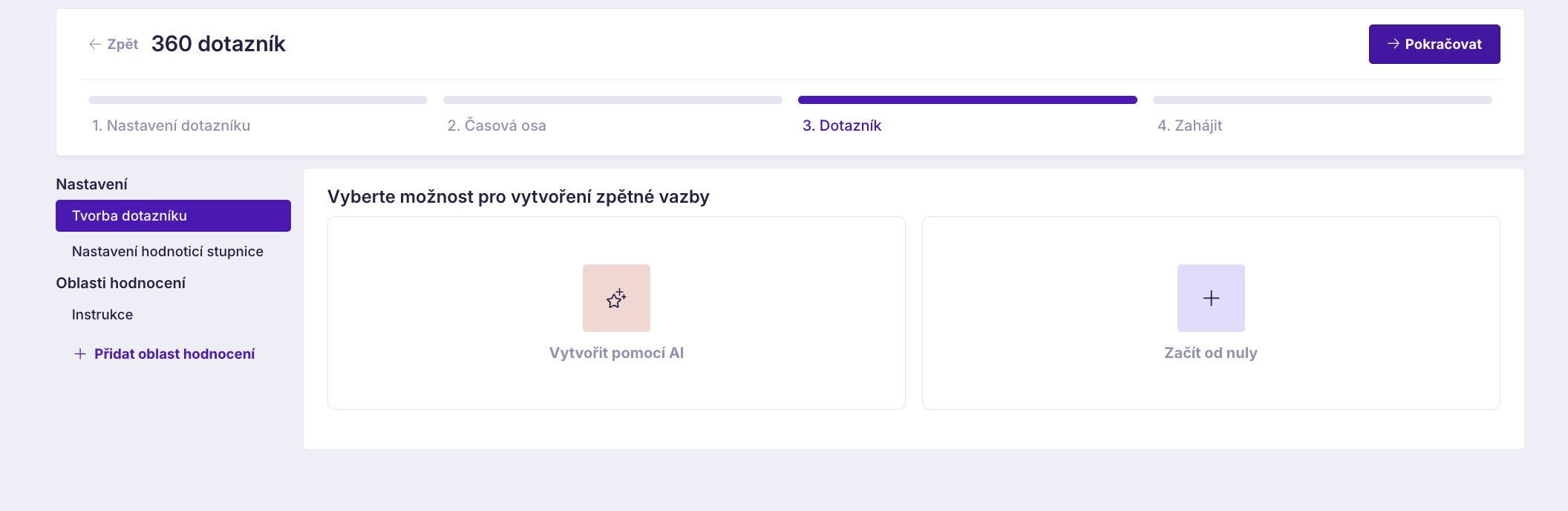Switch to step 2. Časová osa
This screenshot has height=511, width=1568.
(x=497, y=126)
